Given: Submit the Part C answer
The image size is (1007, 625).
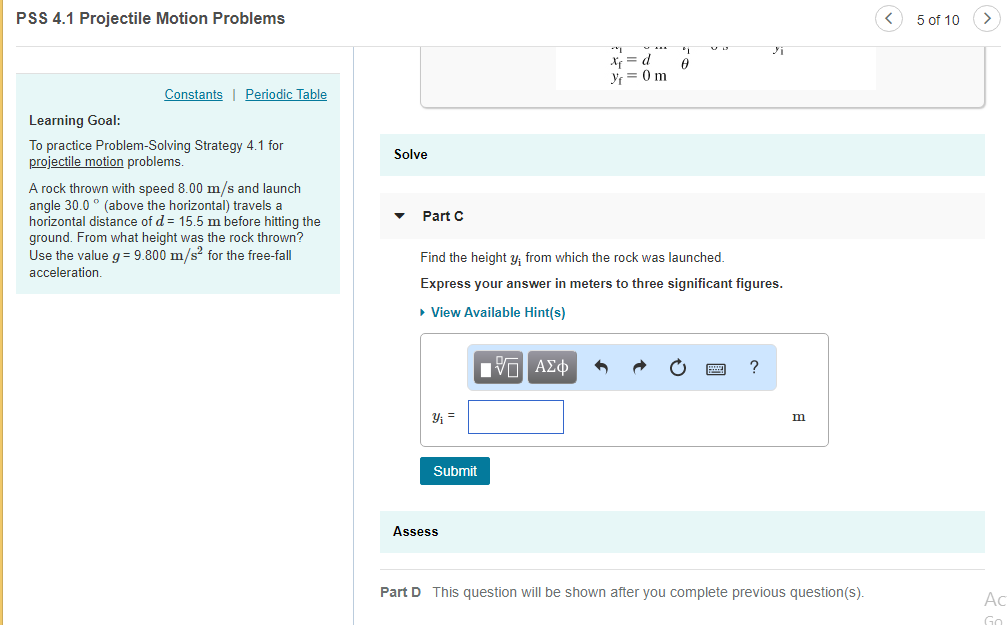Looking at the screenshot, I should point(454,470).
